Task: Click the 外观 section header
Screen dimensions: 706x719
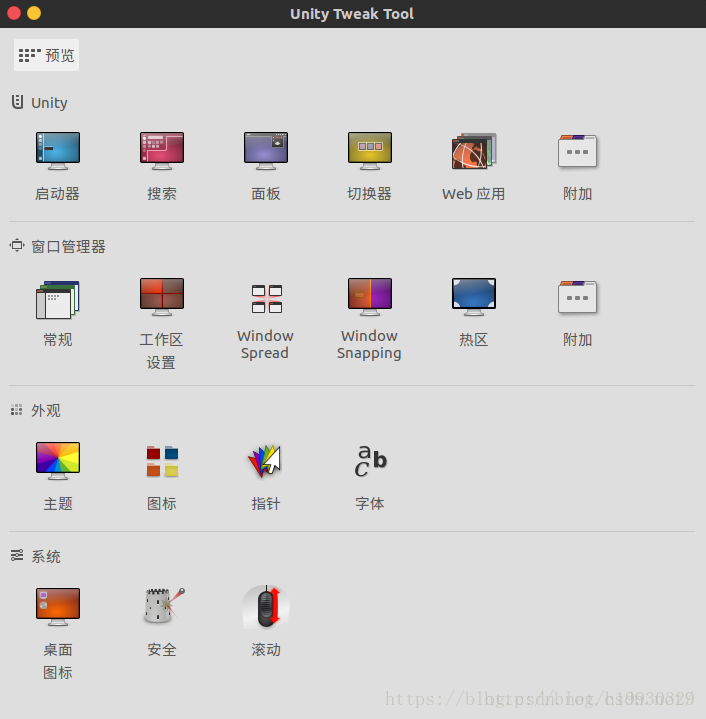Action: point(35,410)
